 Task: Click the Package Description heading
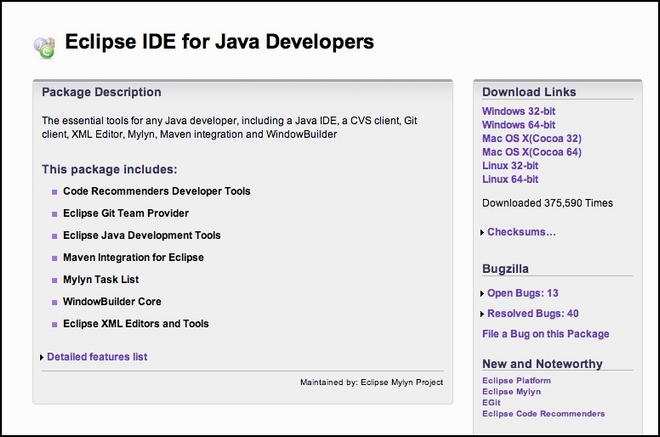(x=101, y=92)
